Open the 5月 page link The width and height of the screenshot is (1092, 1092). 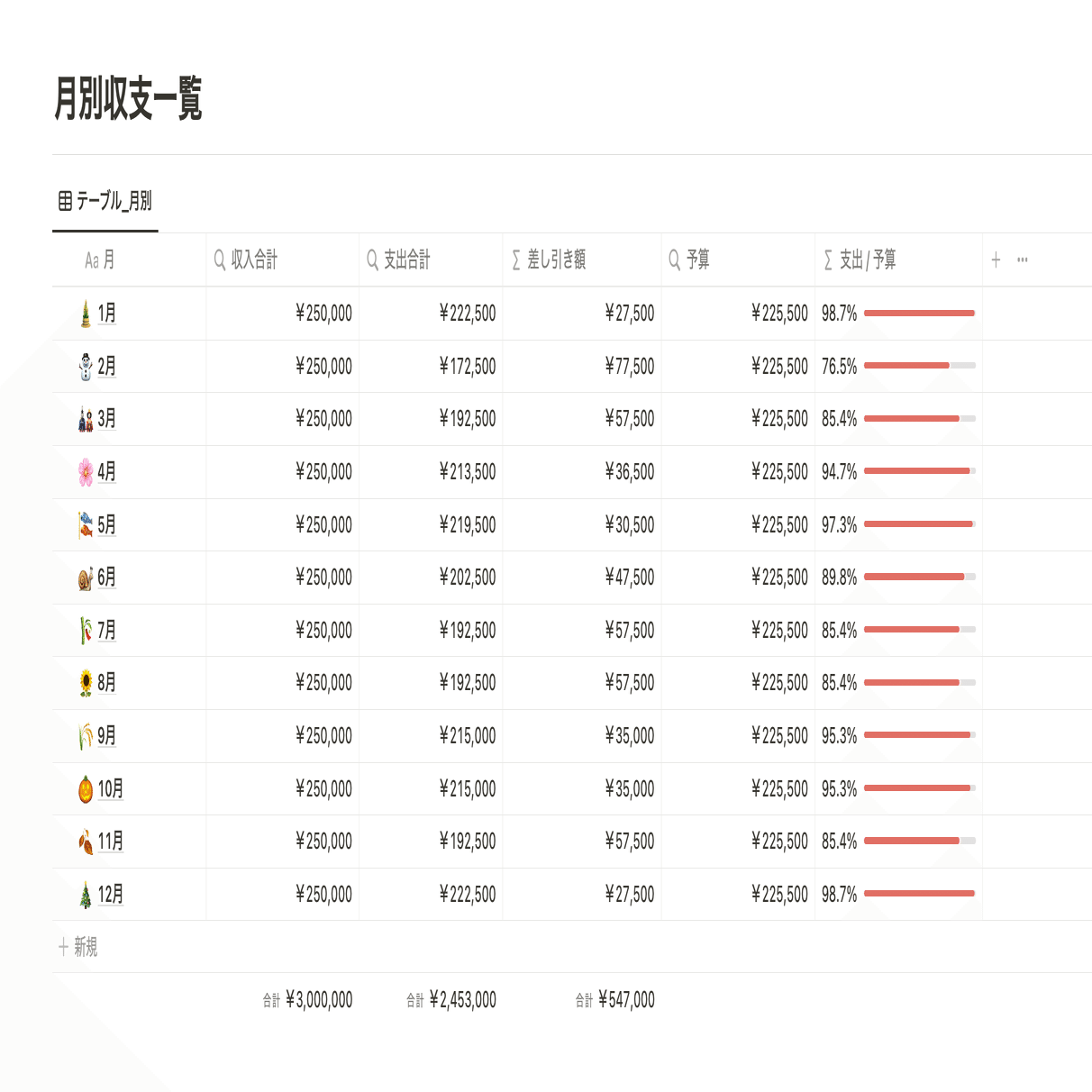(x=106, y=525)
